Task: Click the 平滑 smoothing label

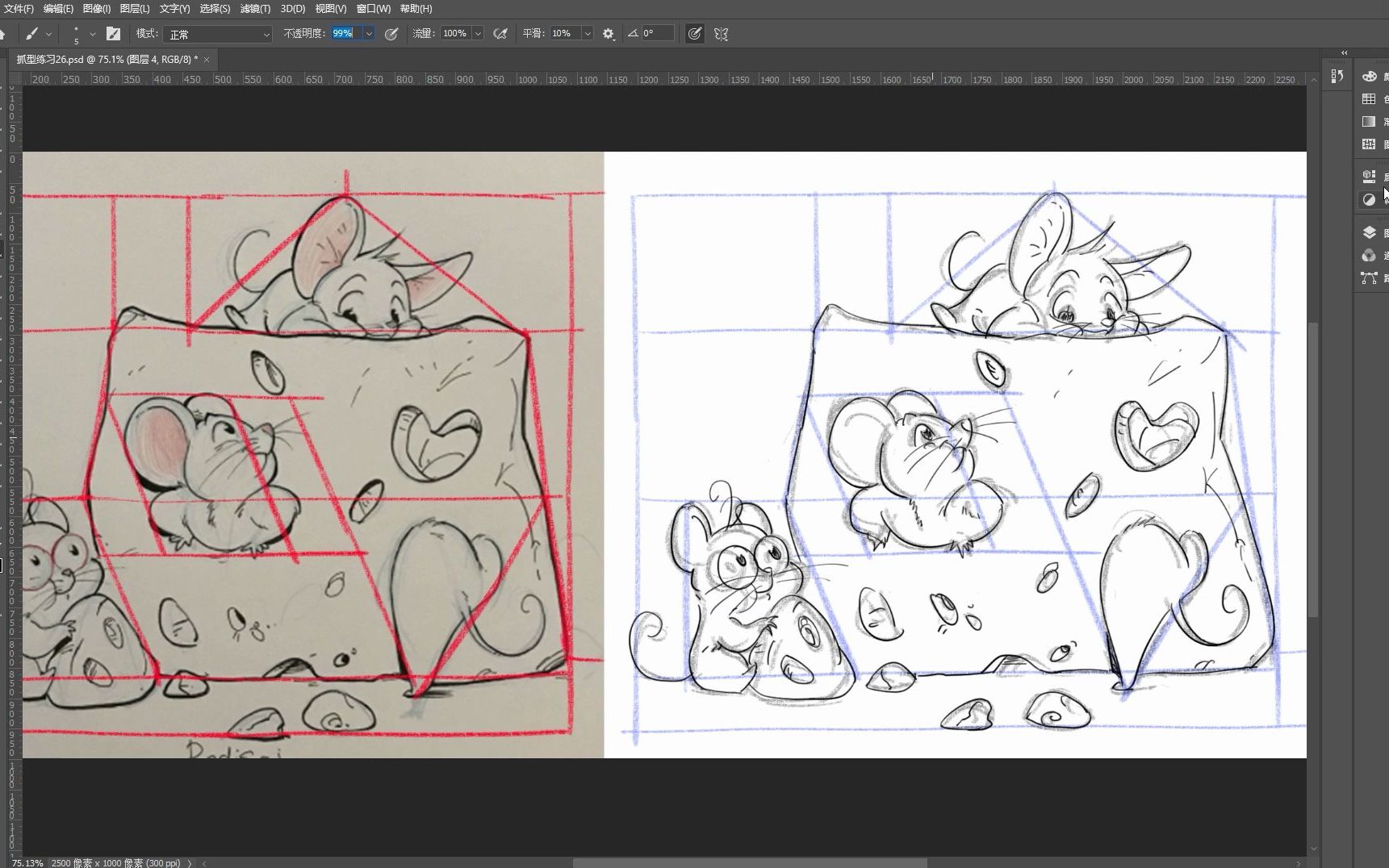Action: [533, 34]
